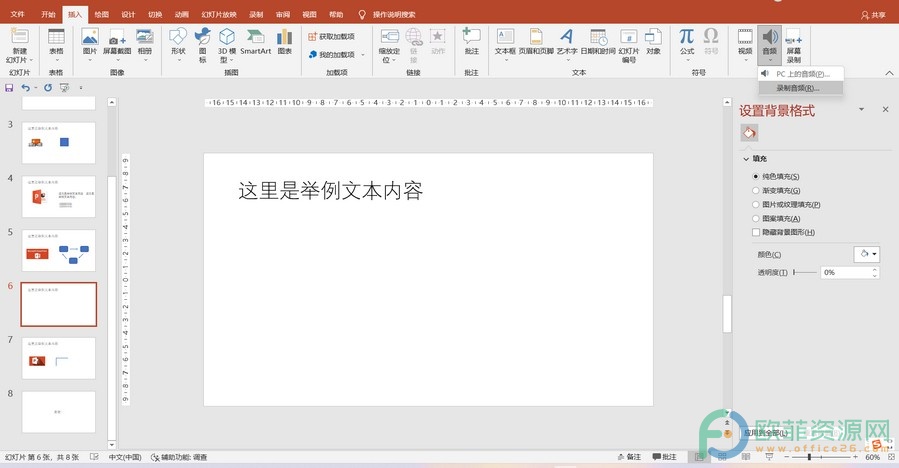Select Picture or texture fill (图片或纹理填充)
This screenshot has width=899, height=468.
pos(786,204)
